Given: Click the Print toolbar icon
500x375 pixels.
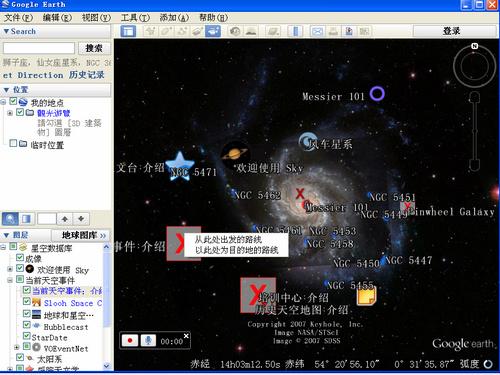Looking at the screenshot, I should (333, 31).
